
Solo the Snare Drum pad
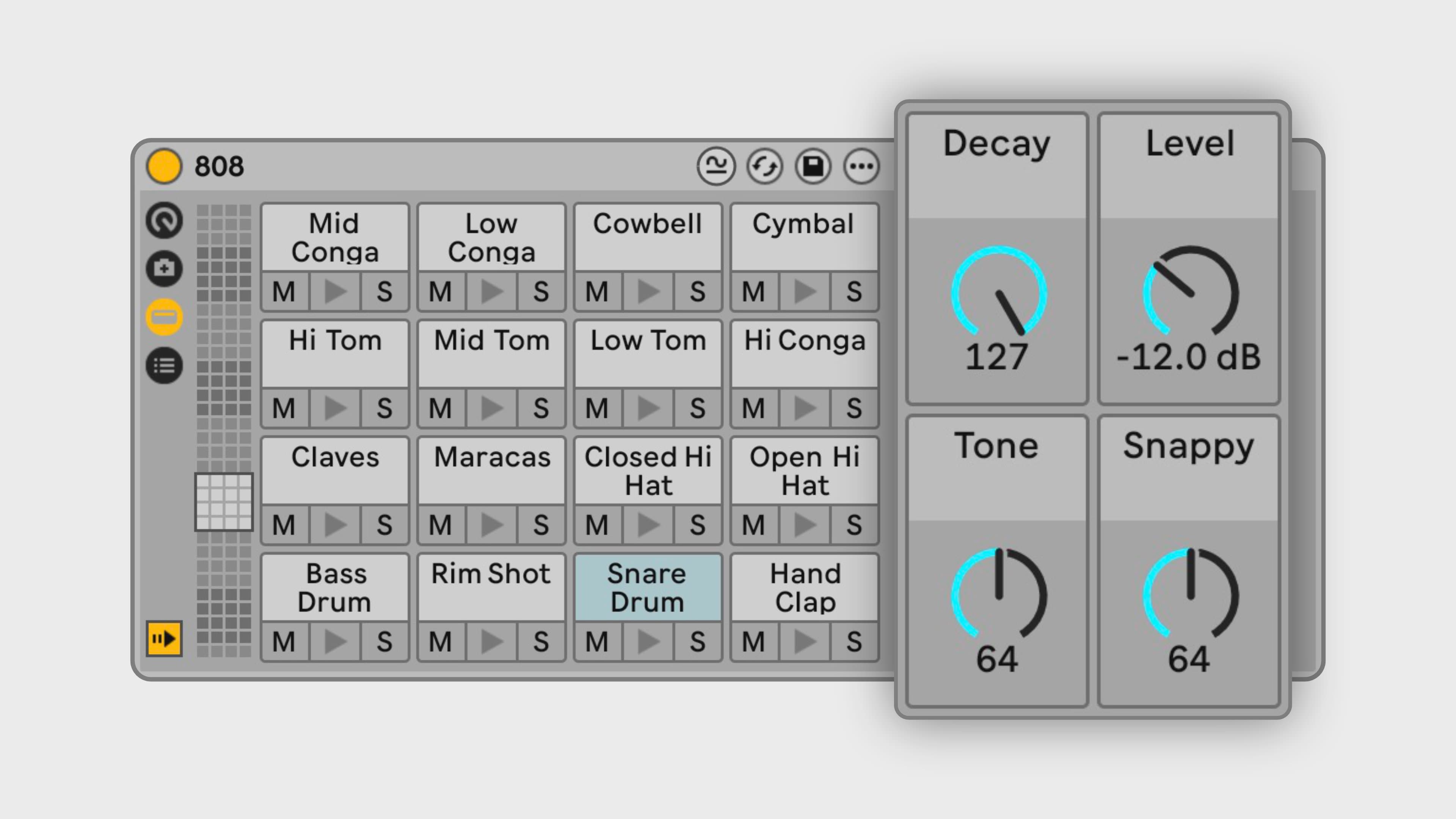[x=698, y=642]
